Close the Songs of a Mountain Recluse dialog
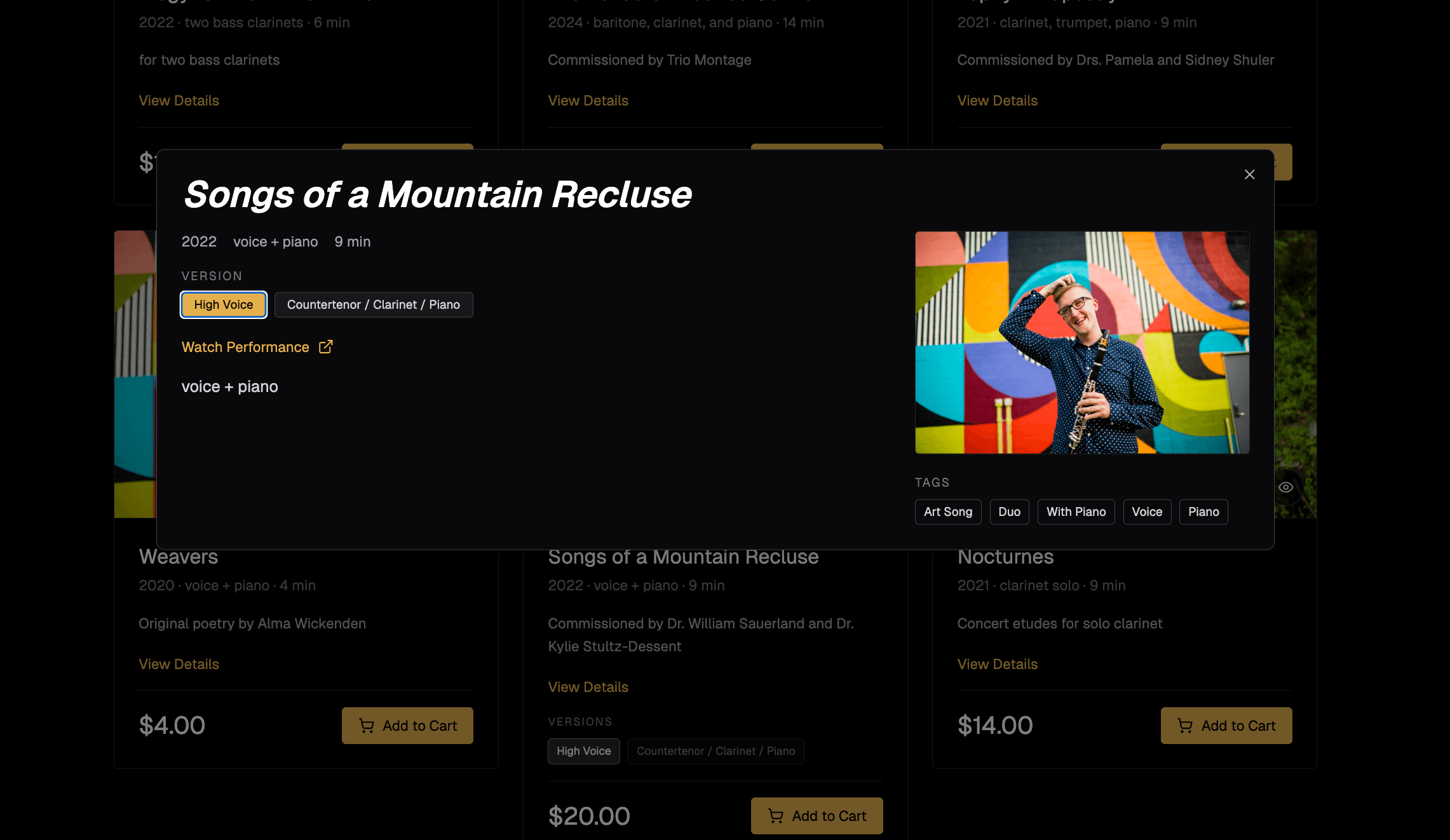 click(1249, 174)
